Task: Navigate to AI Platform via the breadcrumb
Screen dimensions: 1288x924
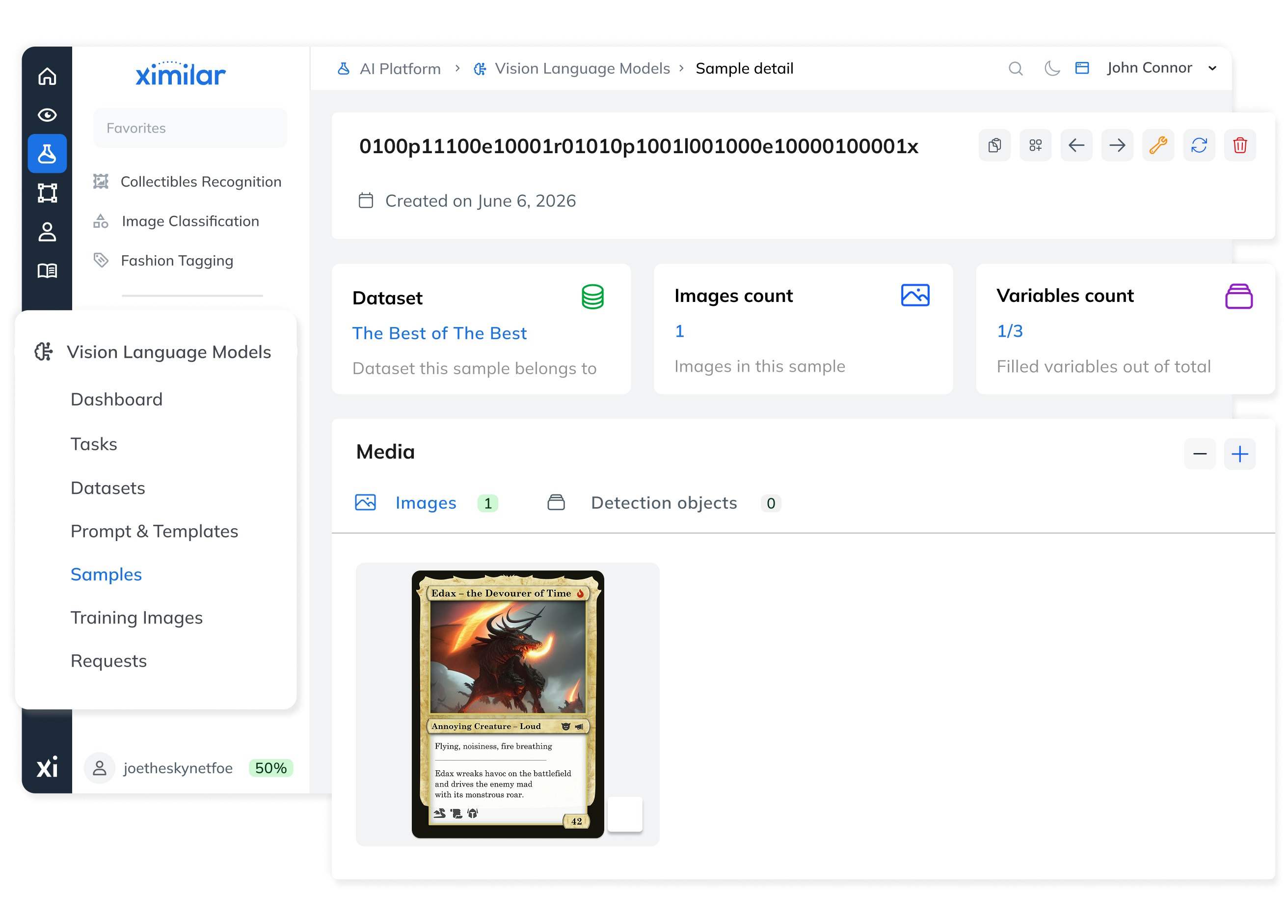Action: (x=401, y=68)
